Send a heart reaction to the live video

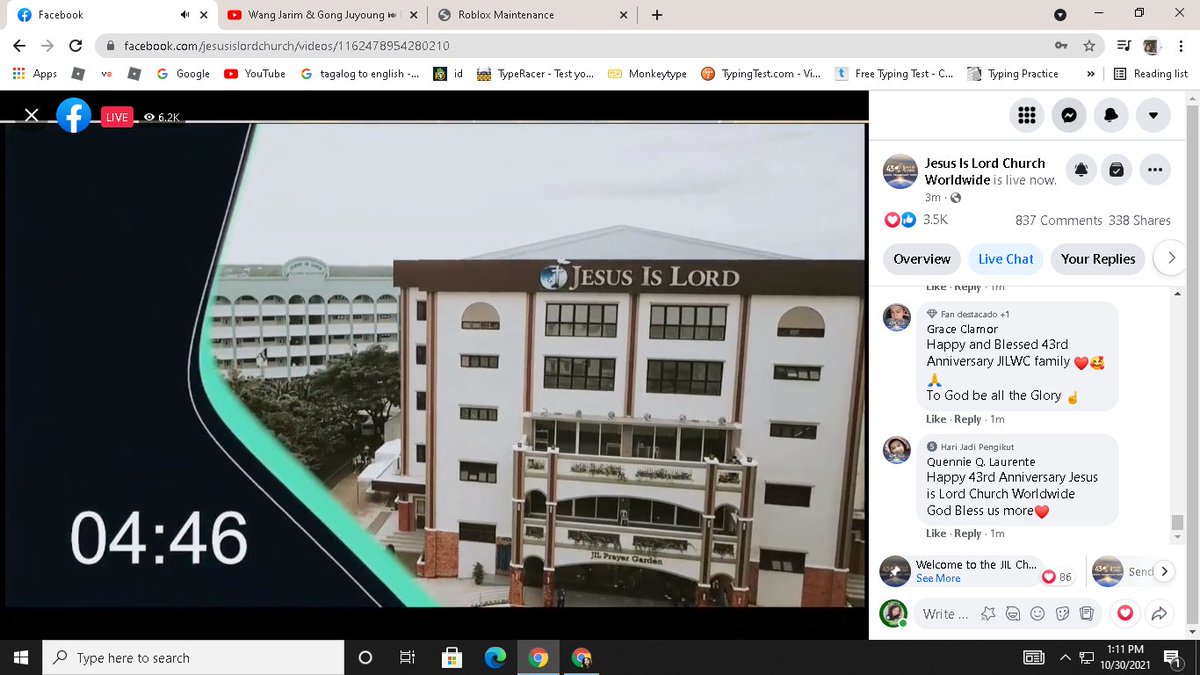(x=1125, y=613)
